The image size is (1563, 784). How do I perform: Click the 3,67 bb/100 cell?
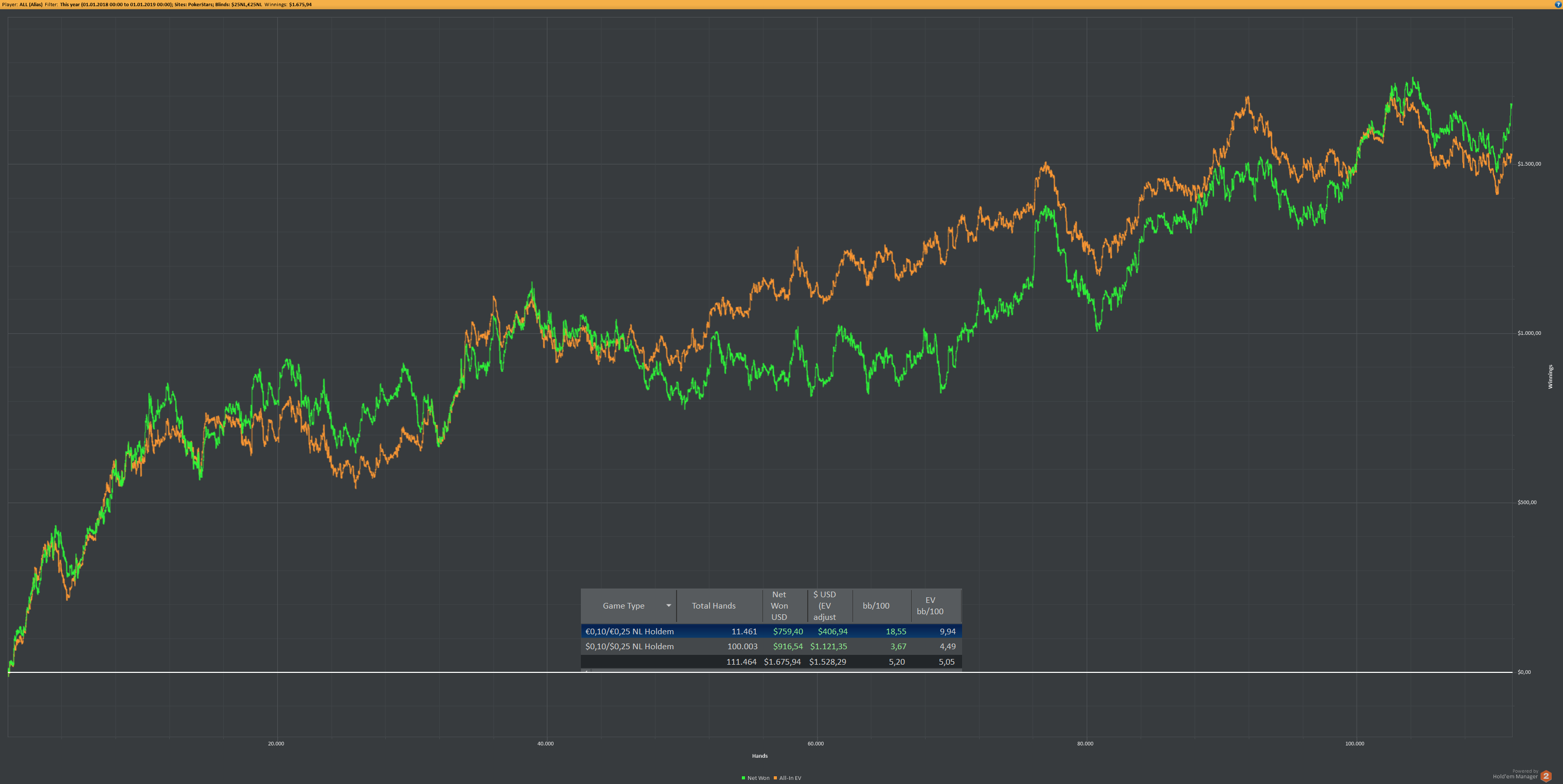pos(898,647)
